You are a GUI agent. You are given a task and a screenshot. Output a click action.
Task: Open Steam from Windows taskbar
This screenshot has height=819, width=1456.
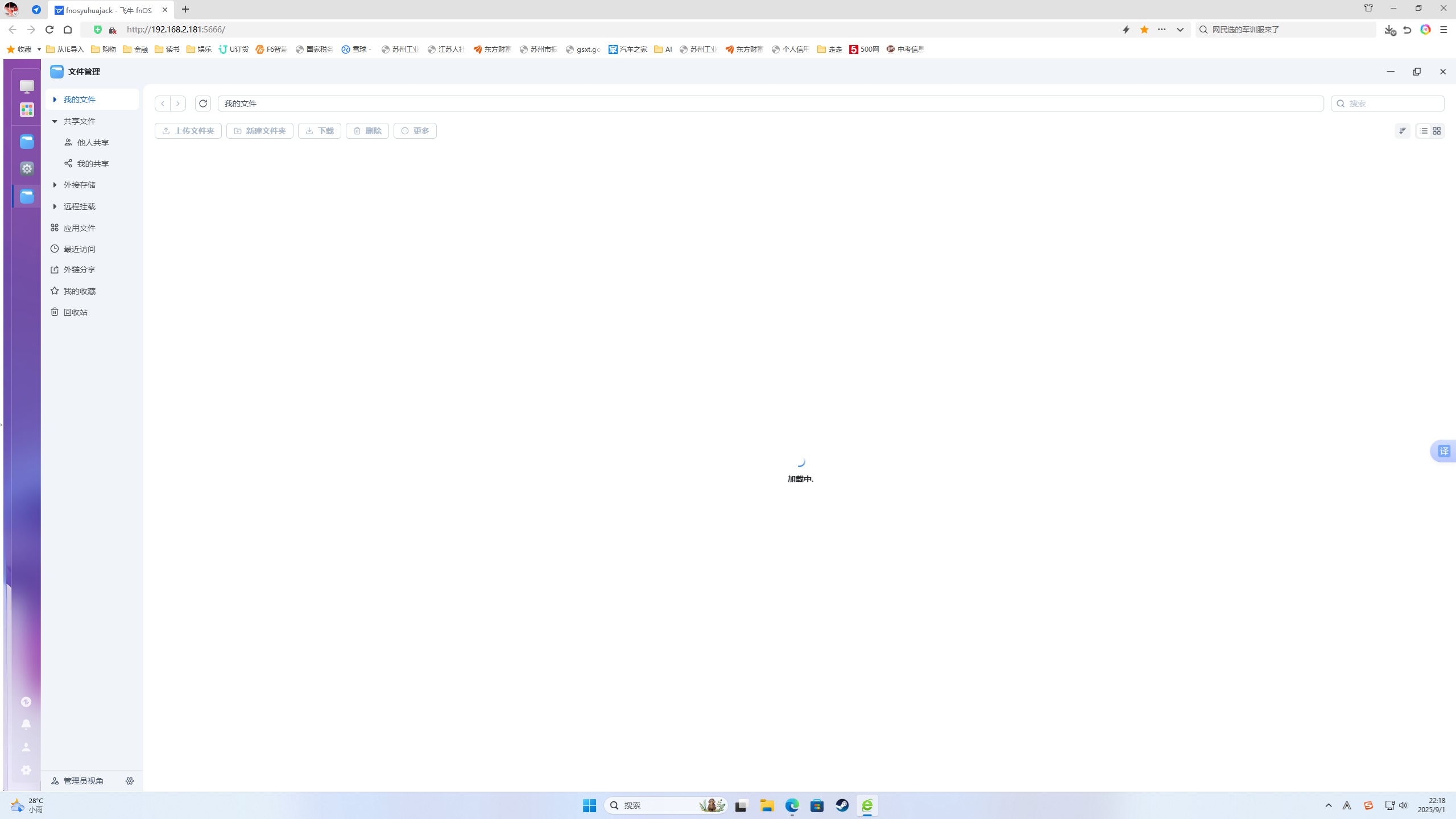[x=842, y=805]
